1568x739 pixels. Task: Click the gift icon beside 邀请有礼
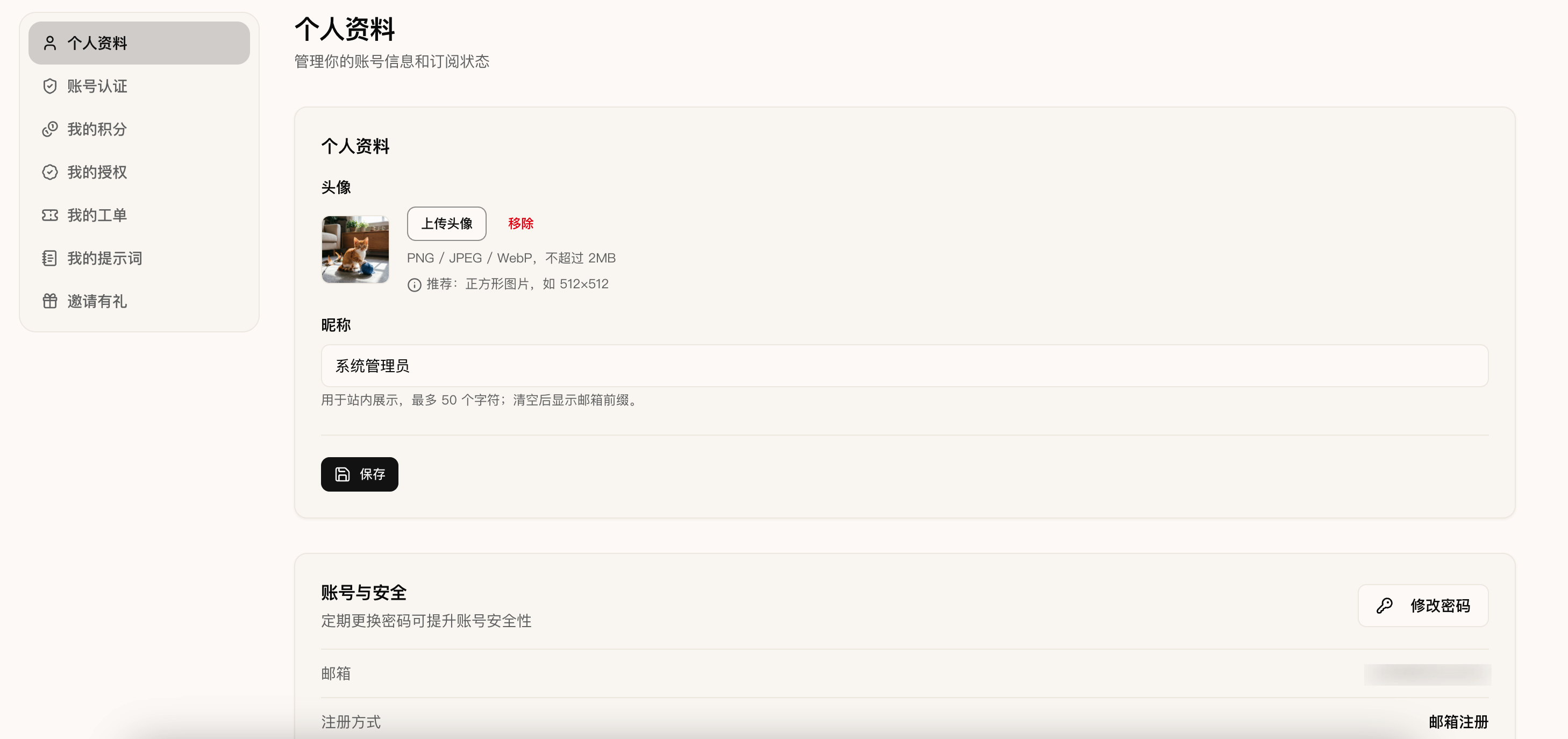click(x=50, y=301)
